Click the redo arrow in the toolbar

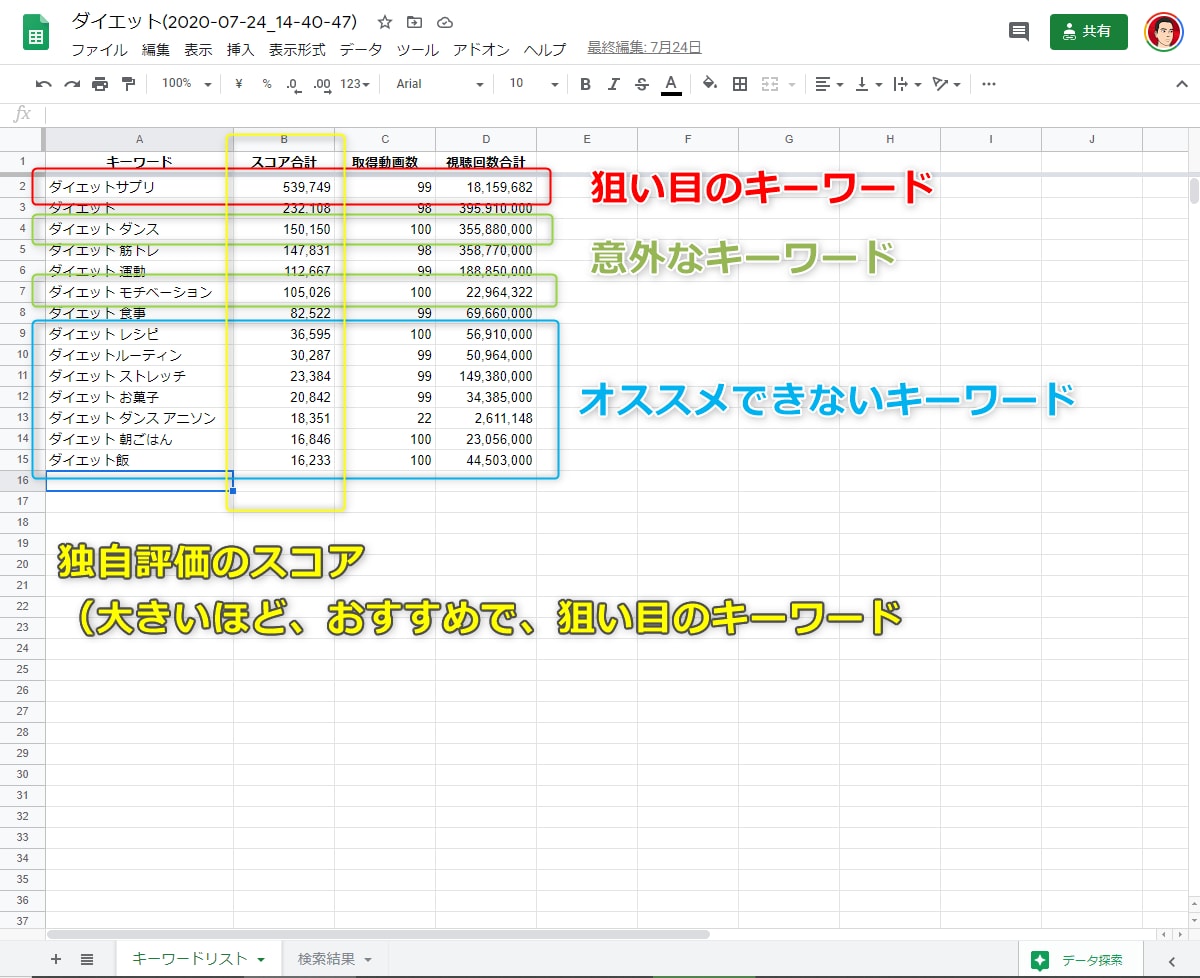click(72, 84)
